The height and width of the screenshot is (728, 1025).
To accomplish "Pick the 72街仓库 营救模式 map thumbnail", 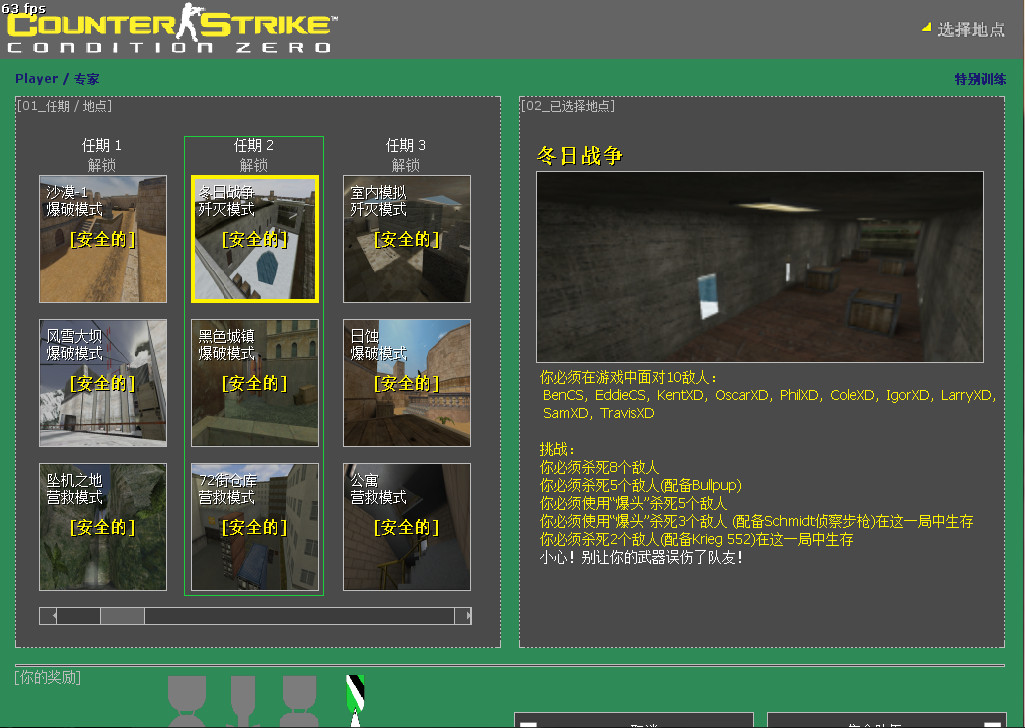I will (255, 527).
